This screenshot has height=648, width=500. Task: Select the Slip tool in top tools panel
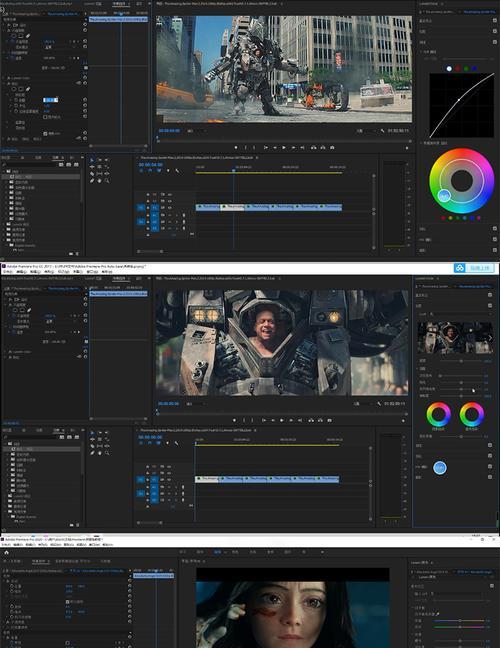pos(99,174)
